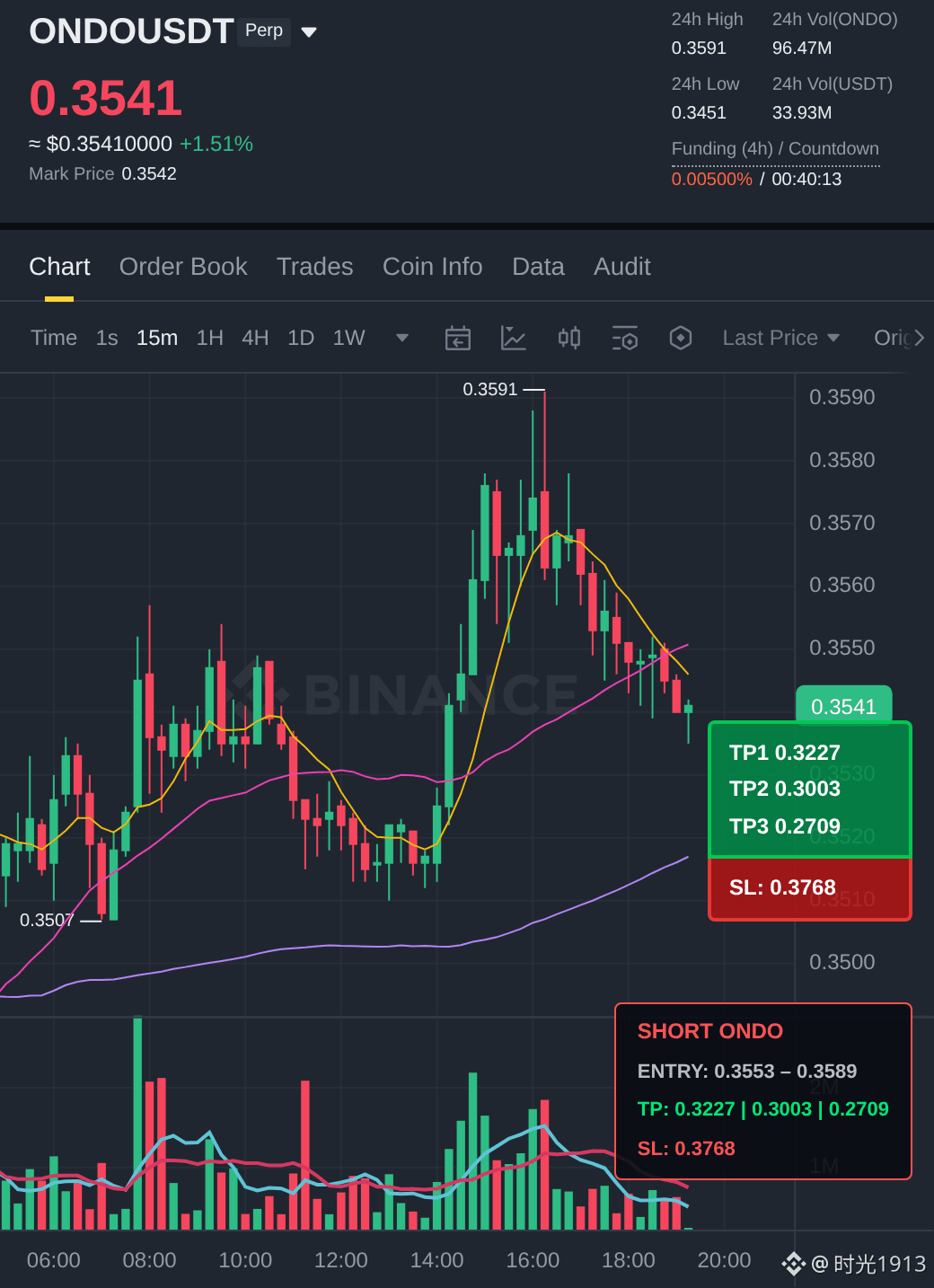The width and height of the screenshot is (934, 1288).
Task: Open the hexagon chart preferences icon
Action: point(681,338)
